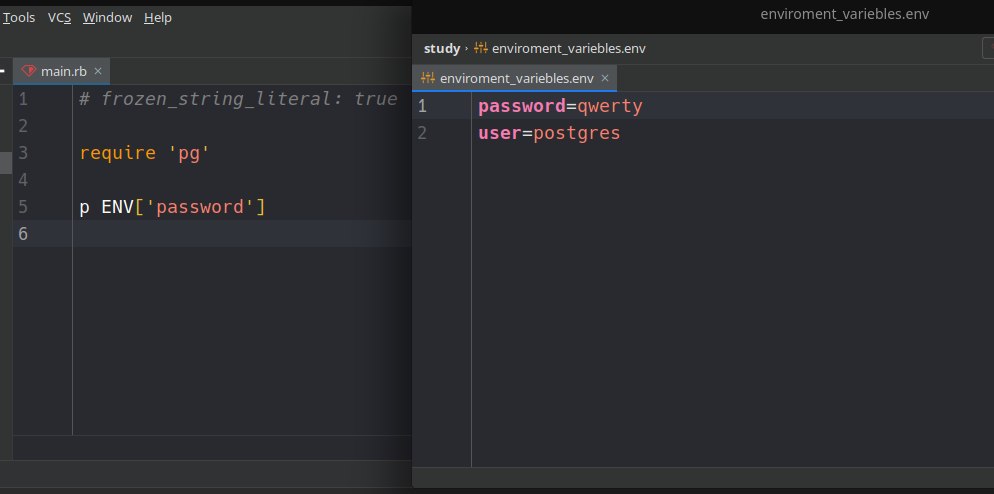
Task: Open the Help menu
Action: (158, 18)
